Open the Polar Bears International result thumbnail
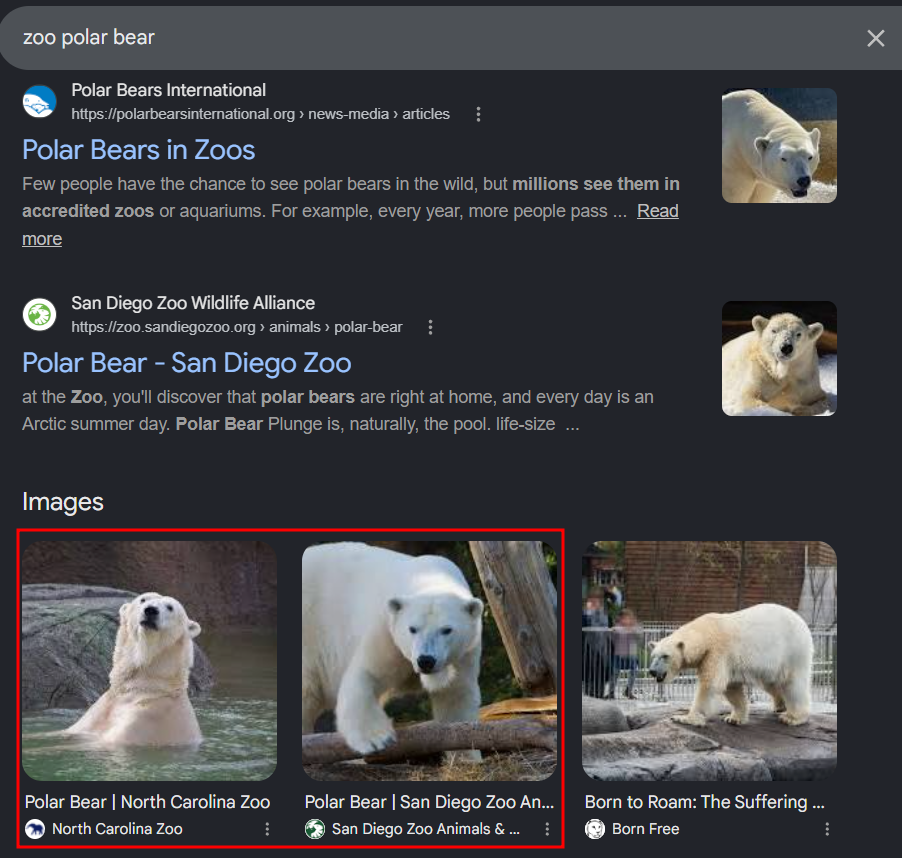This screenshot has width=902, height=858. (x=779, y=145)
